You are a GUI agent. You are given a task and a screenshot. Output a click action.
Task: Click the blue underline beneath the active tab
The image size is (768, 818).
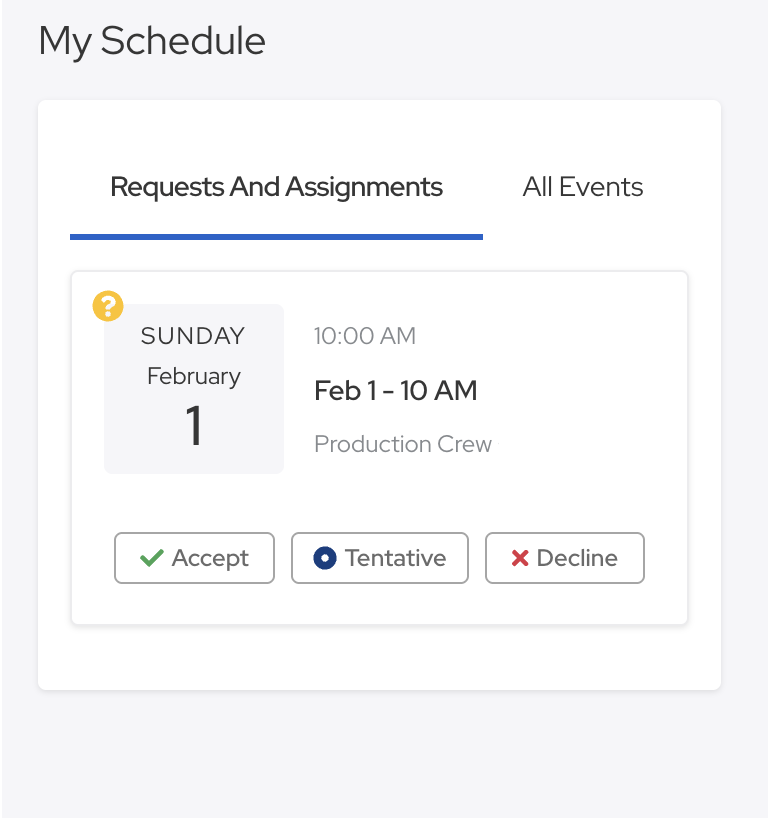point(276,237)
